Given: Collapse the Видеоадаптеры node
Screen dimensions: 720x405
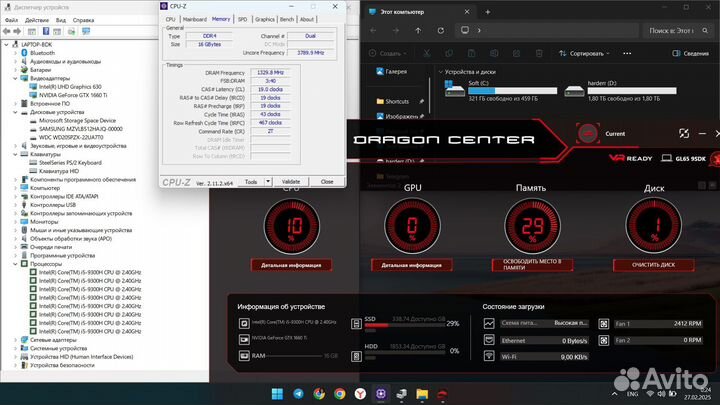Looking at the screenshot, I should 15,79.
